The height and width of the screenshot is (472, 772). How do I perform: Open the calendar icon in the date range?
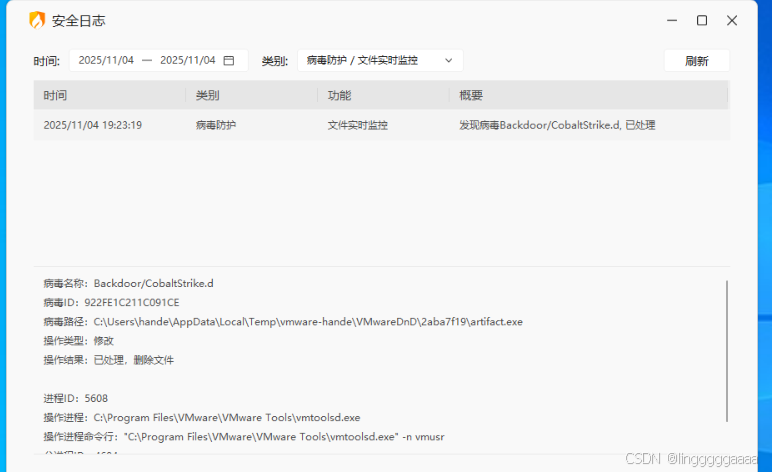(x=229, y=61)
